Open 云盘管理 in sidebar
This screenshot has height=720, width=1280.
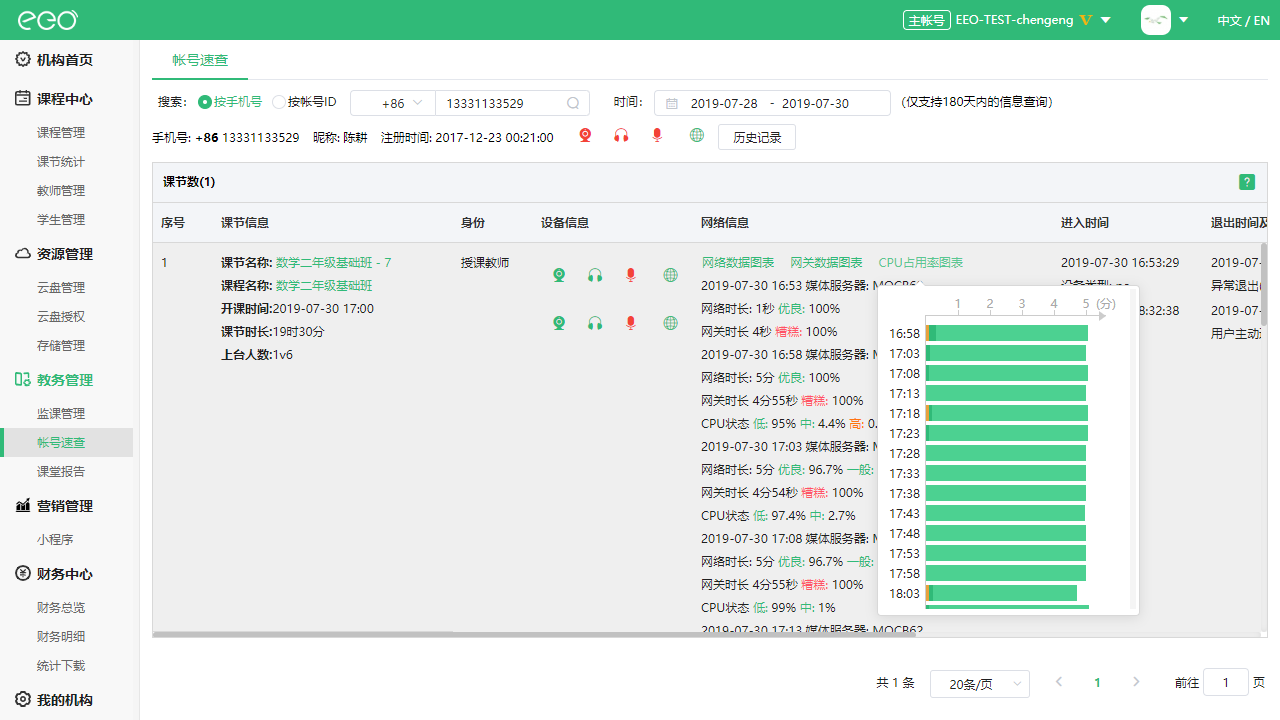pos(61,288)
